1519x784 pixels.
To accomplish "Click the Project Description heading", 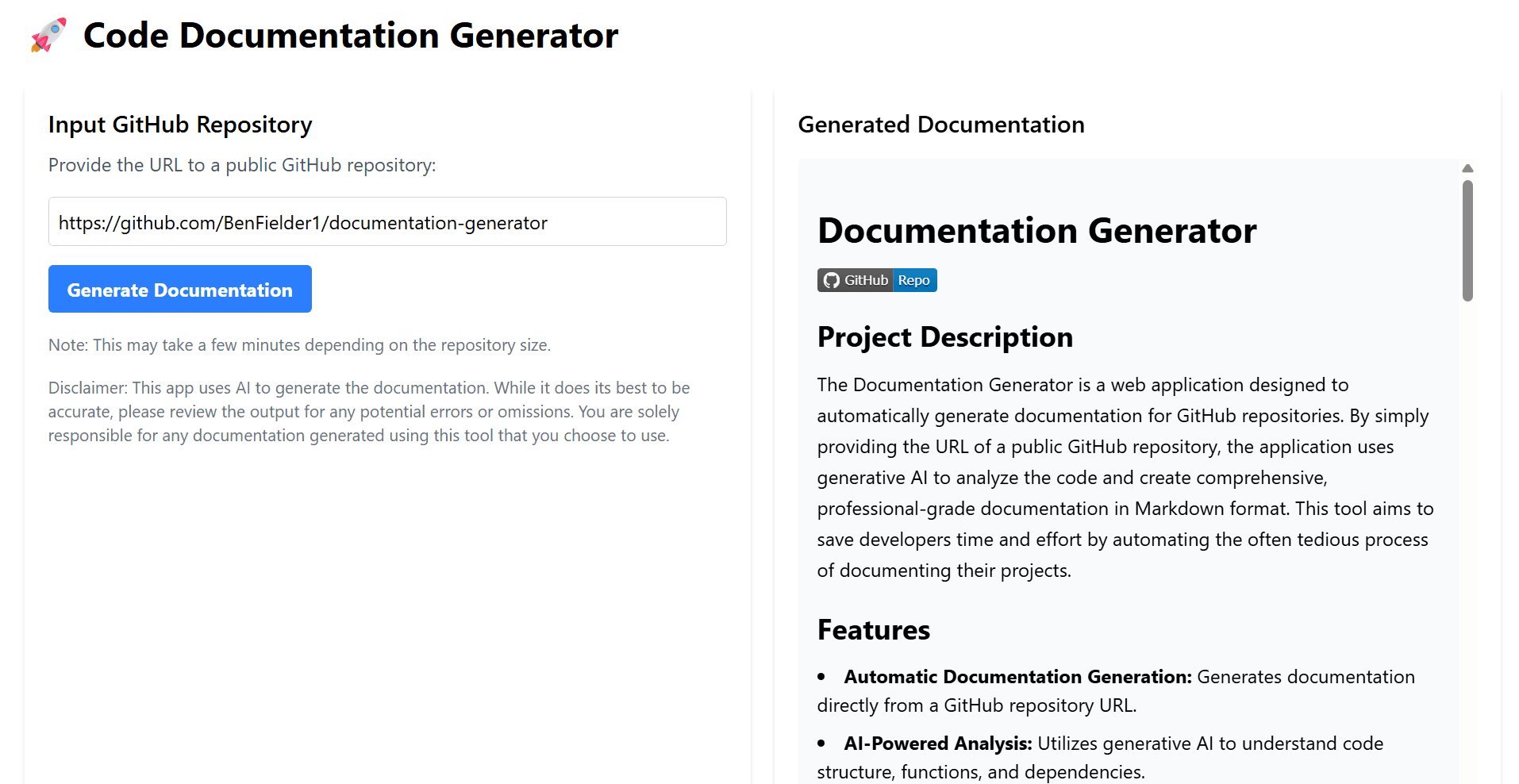I will pos(944,336).
